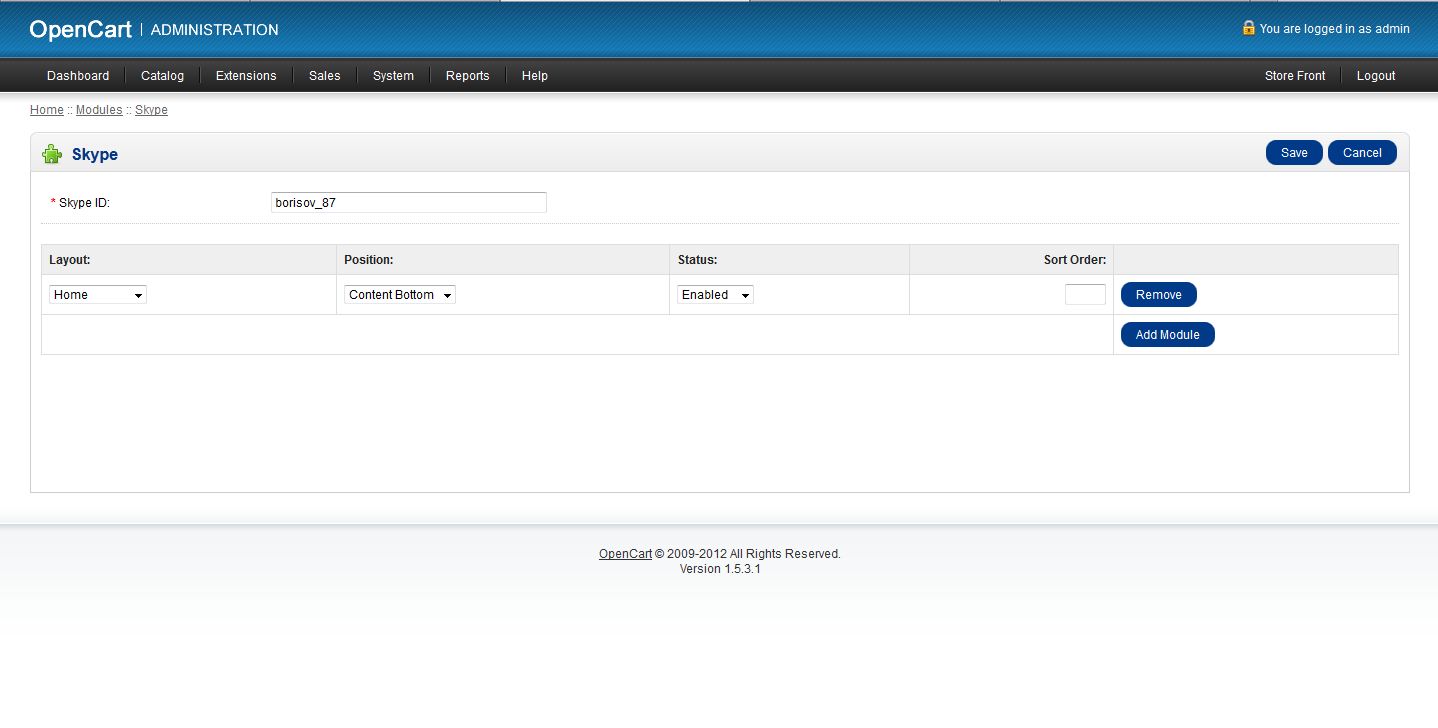Screen dimensions: 1438x728
Task: Open the Position dropdown showing Content Bottom
Action: [400, 295]
